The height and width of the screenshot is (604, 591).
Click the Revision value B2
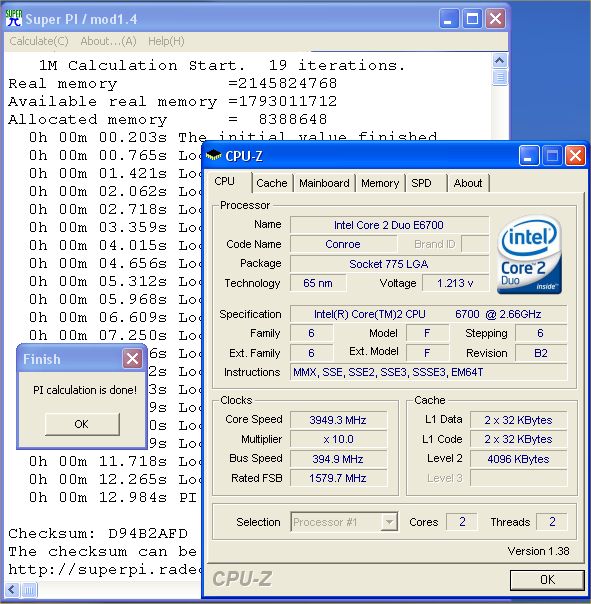(x=541, y=353)
